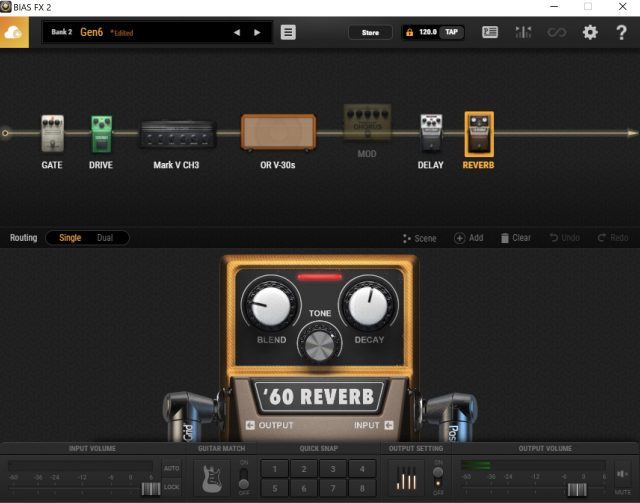Toggle input volume LOCK
Viewport: 640px width, 503px height.
[171, 487]
